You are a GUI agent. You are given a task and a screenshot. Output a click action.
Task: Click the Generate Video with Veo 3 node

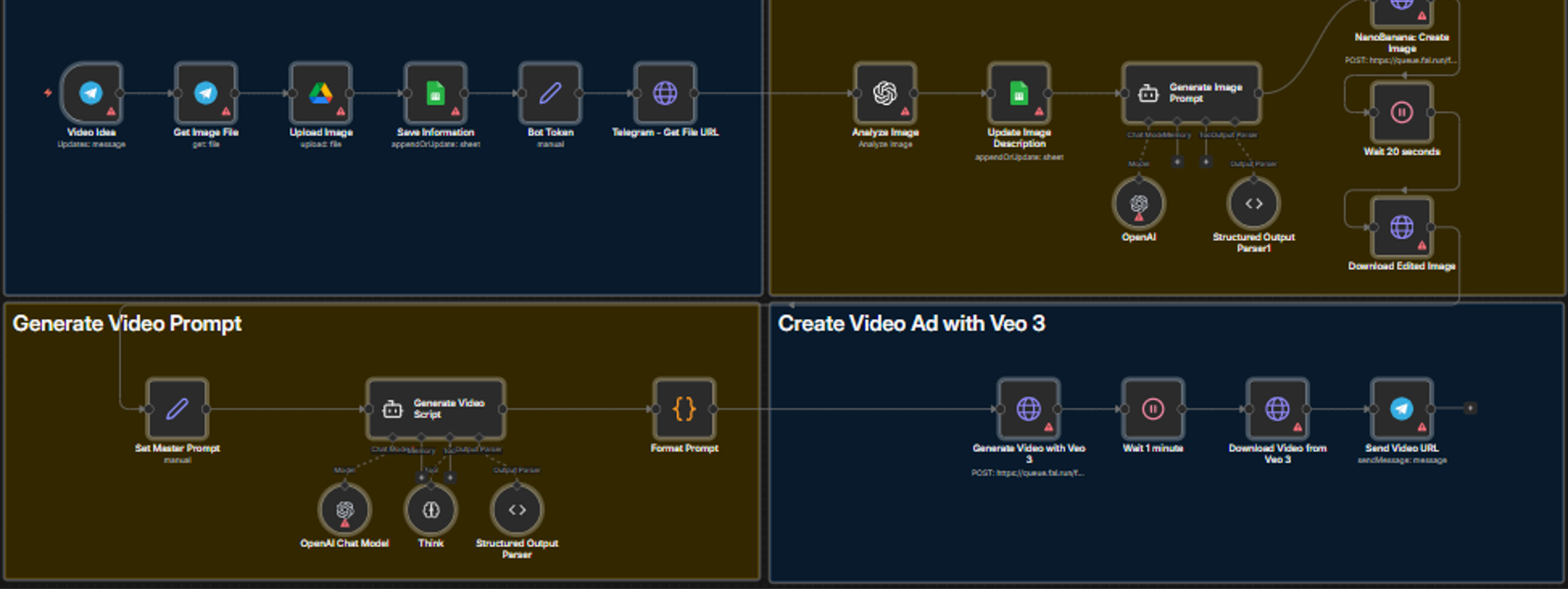pos(1028,409)
